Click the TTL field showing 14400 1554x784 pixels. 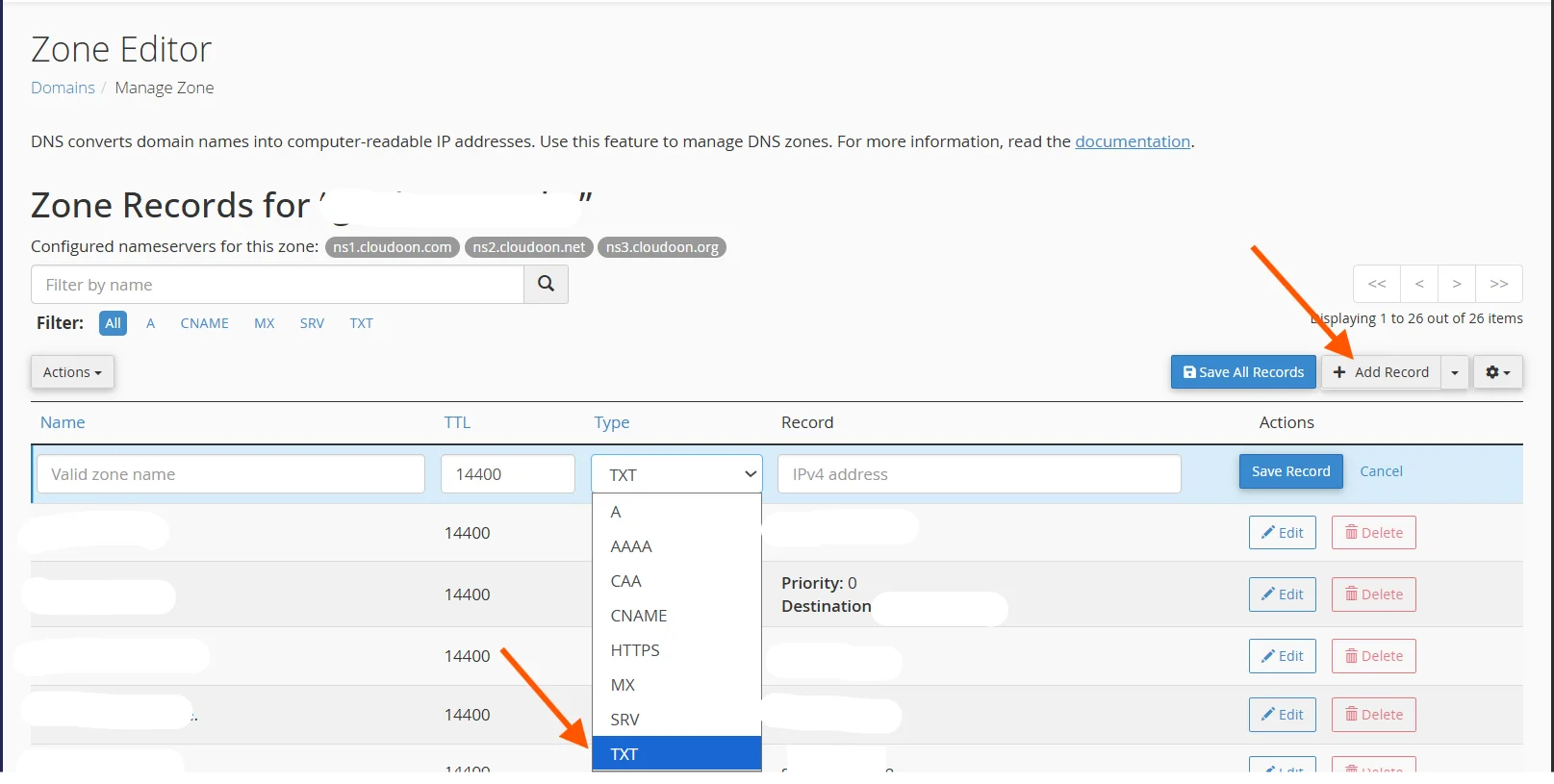point(508,474)
